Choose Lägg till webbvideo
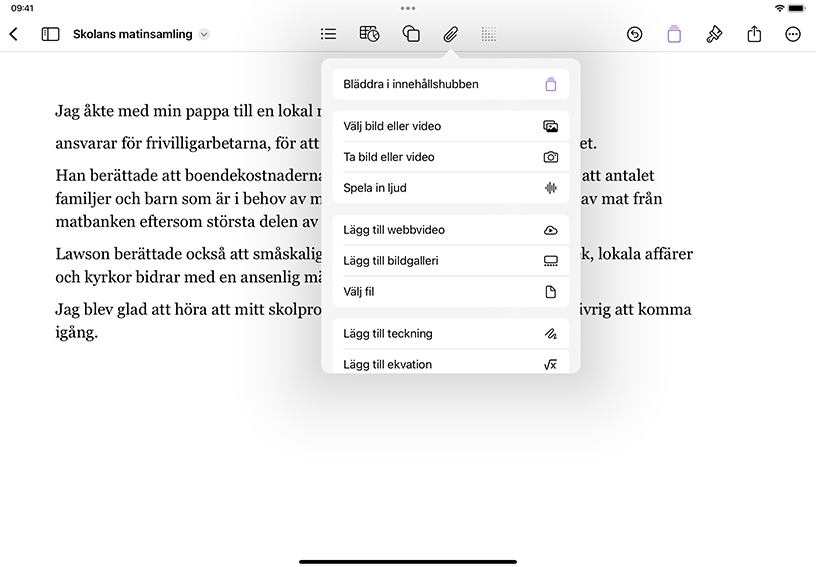This screenshot has width=816, height=567. [451, 230]
